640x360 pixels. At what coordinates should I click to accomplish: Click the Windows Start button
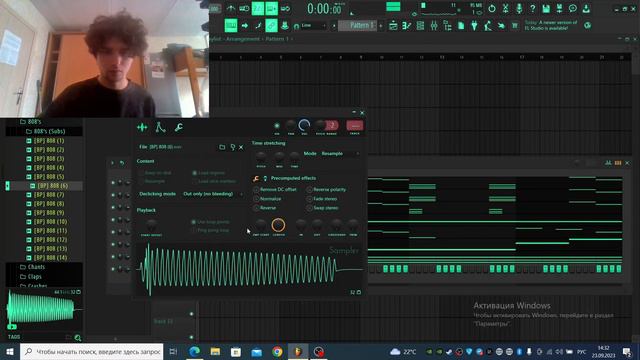(x=10, y=351)
